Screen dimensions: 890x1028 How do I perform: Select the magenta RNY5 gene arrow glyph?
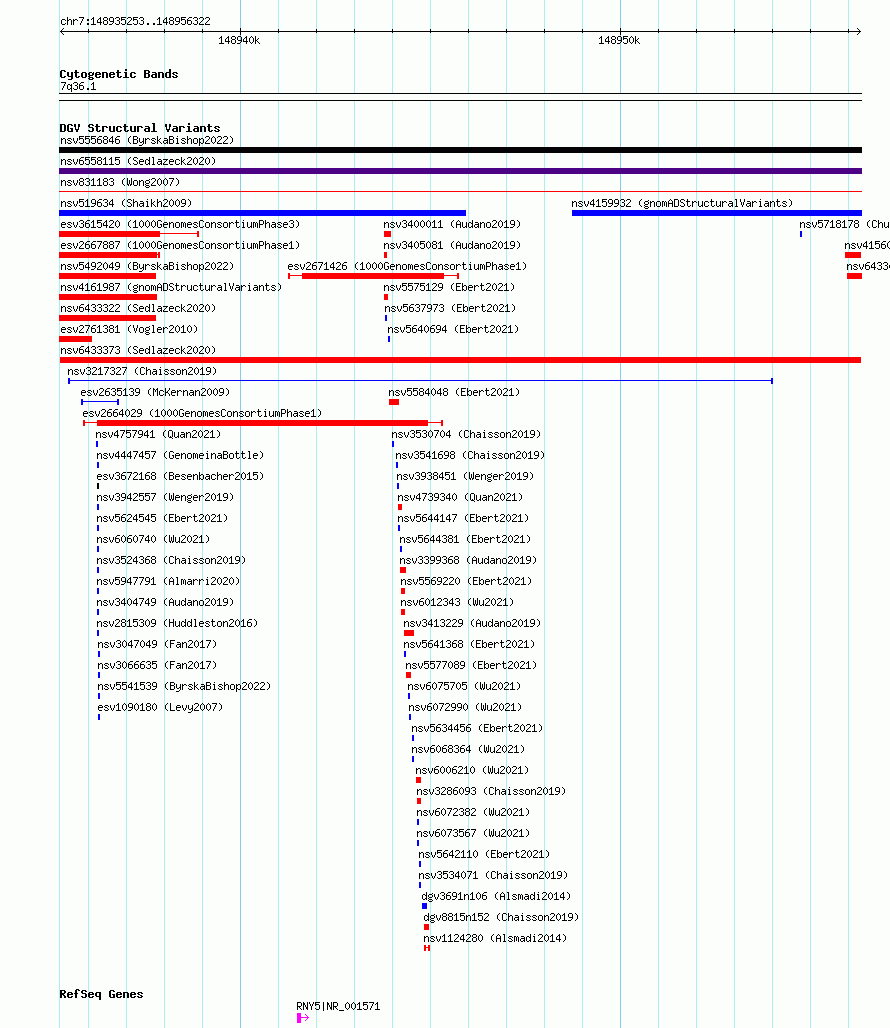click(302, 1018)
